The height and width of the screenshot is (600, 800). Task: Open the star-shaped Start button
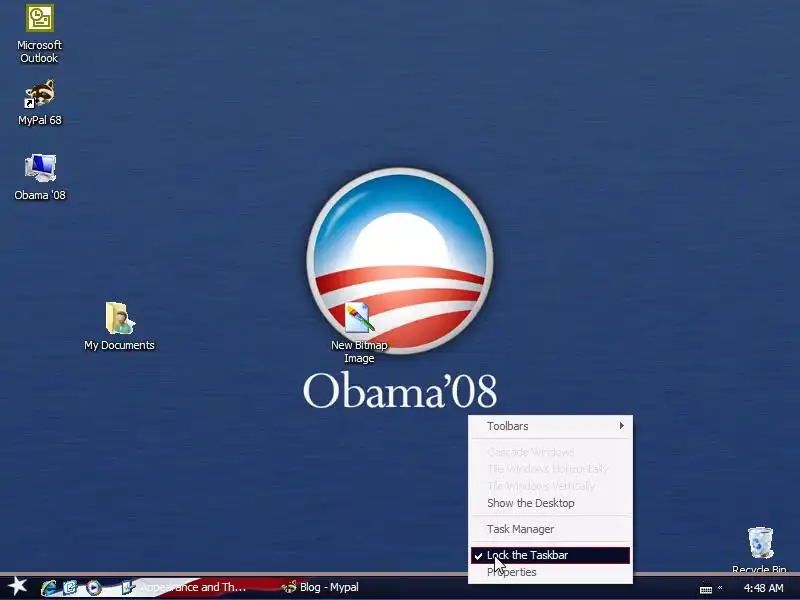(x=18, y=586)
